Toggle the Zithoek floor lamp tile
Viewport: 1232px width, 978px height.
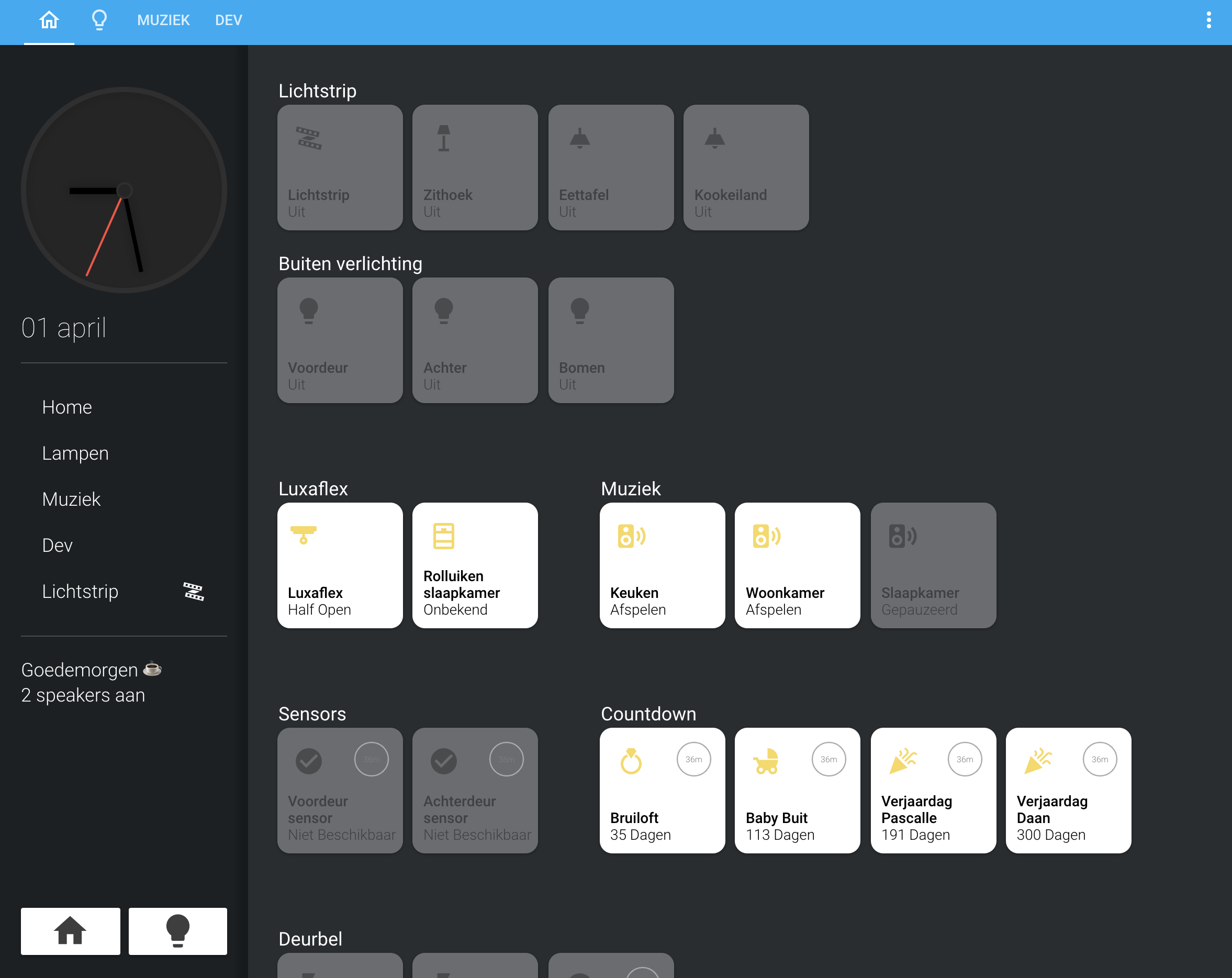pos(475,168)
